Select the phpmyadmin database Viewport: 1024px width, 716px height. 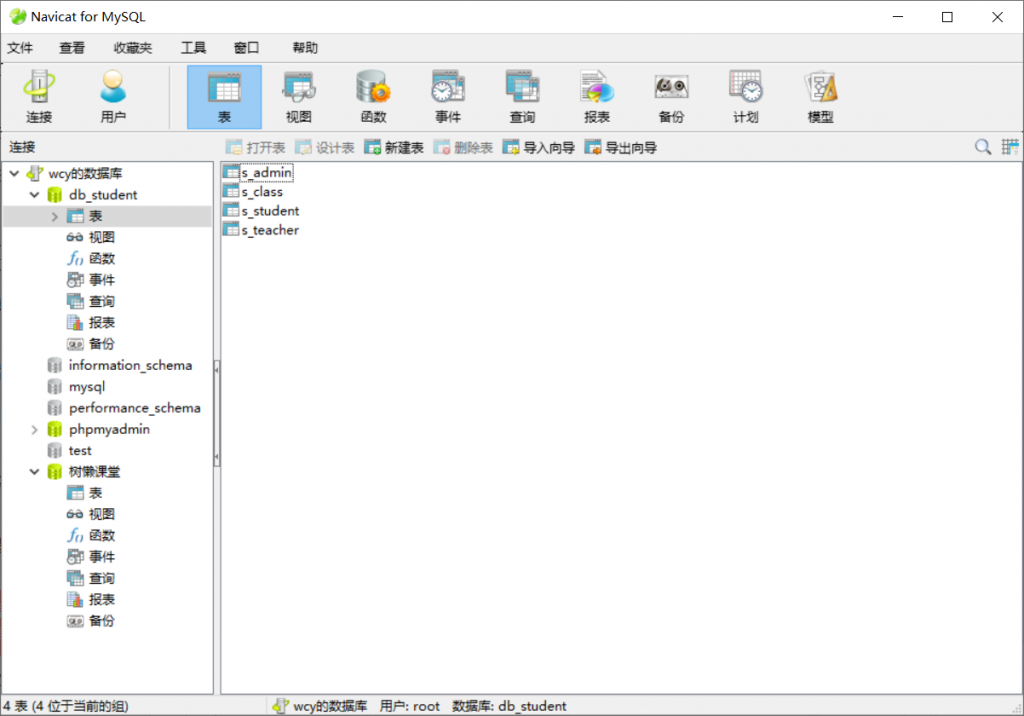pyautogui.click(x=99, y=429)
